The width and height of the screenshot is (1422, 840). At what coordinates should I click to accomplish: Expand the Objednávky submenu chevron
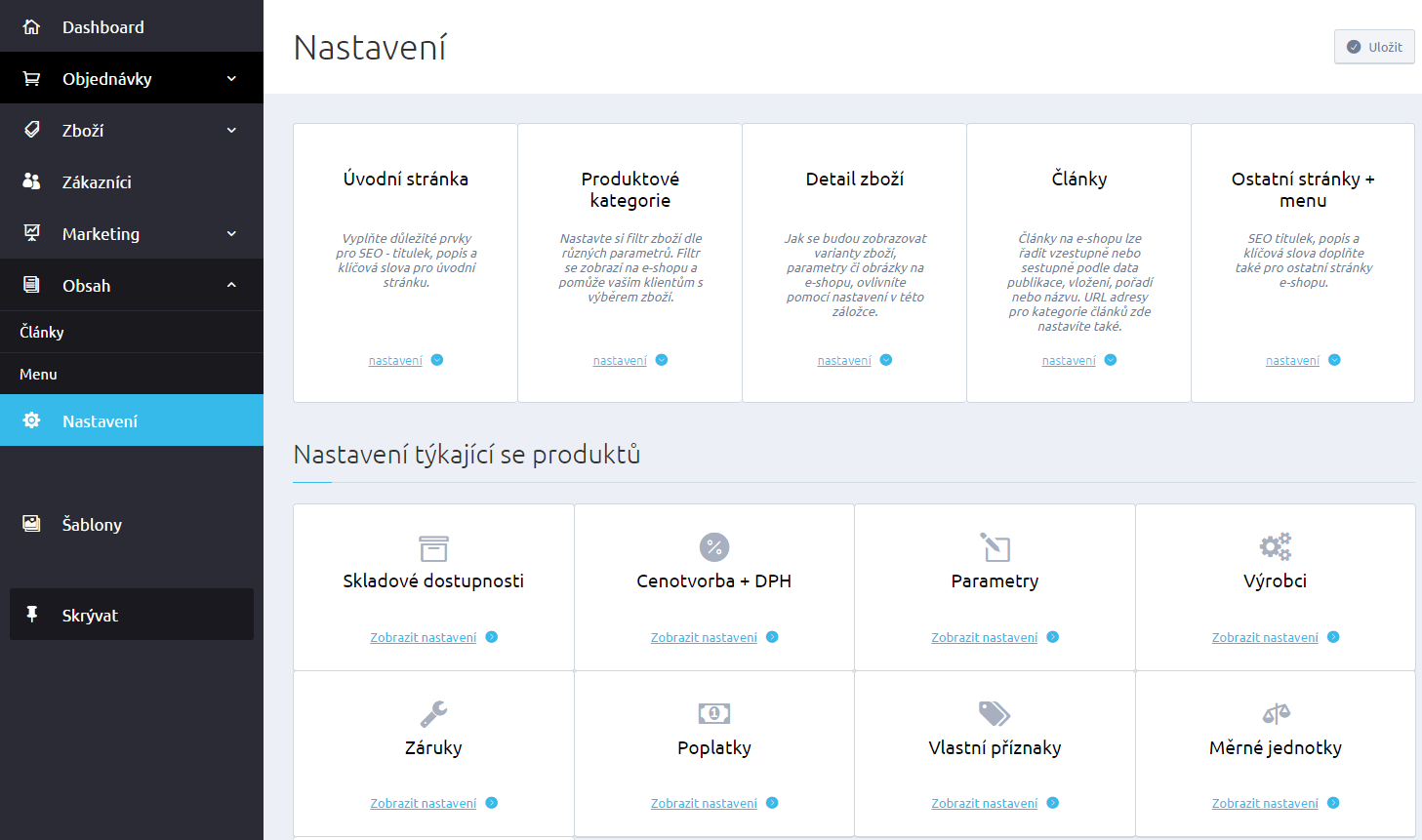click(231, 78)
